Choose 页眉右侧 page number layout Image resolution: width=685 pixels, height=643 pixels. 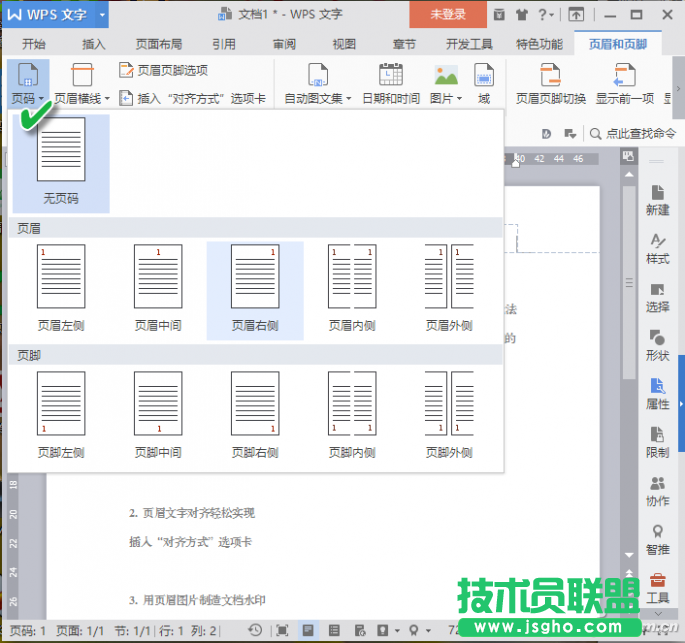coord(255,287)
